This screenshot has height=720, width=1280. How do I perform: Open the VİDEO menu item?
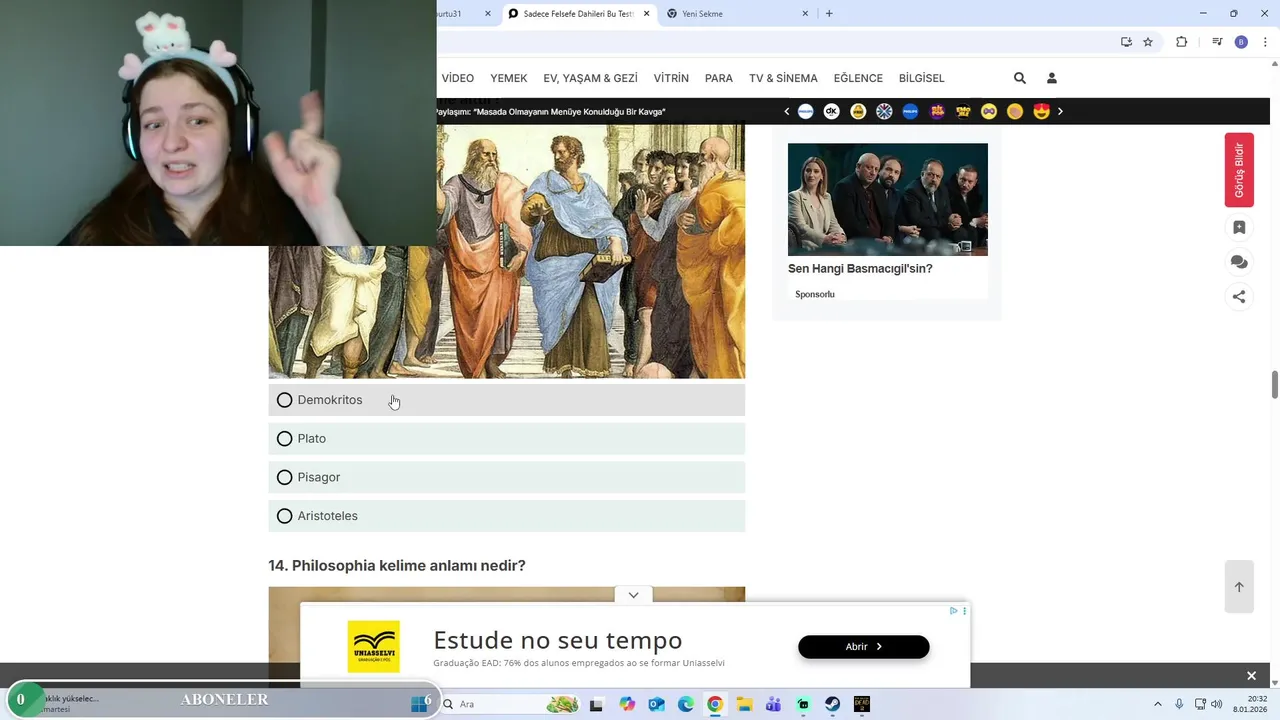pyautogui.click(x=458, y=78)
